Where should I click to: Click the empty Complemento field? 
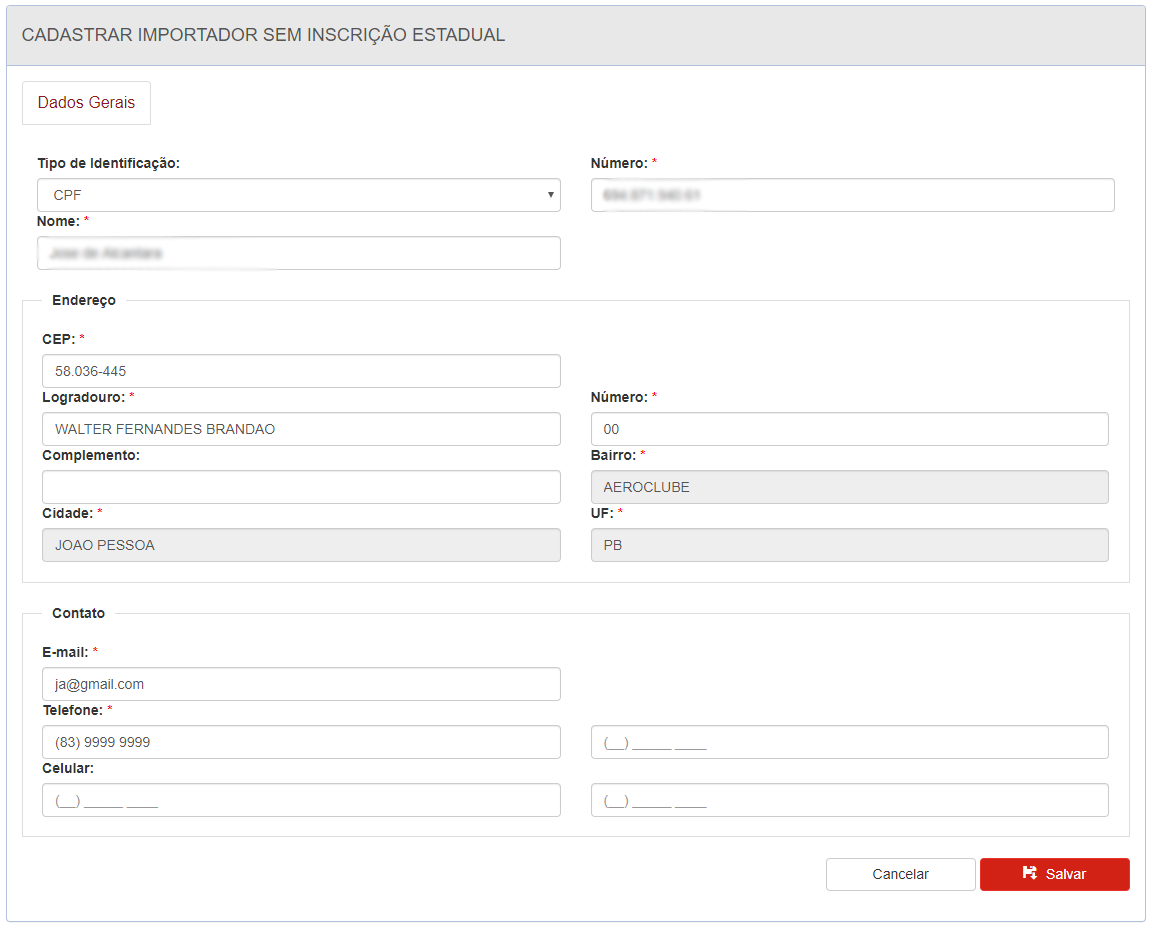(x=301, y=487)
